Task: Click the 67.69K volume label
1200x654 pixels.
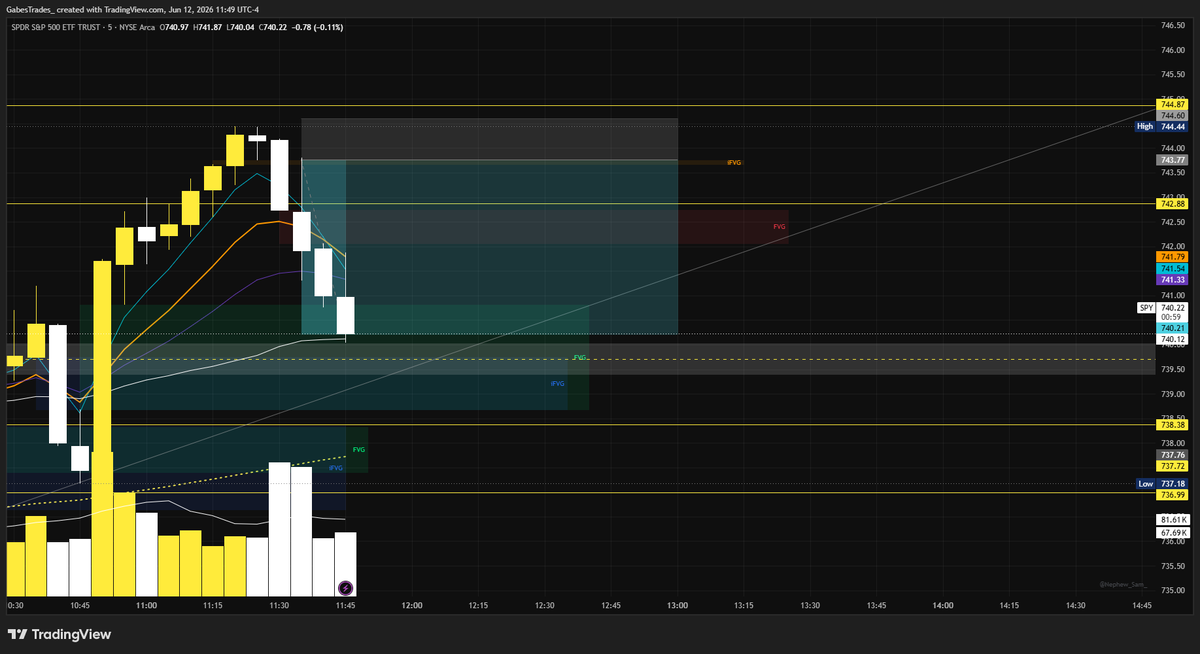Action: 1173,533
